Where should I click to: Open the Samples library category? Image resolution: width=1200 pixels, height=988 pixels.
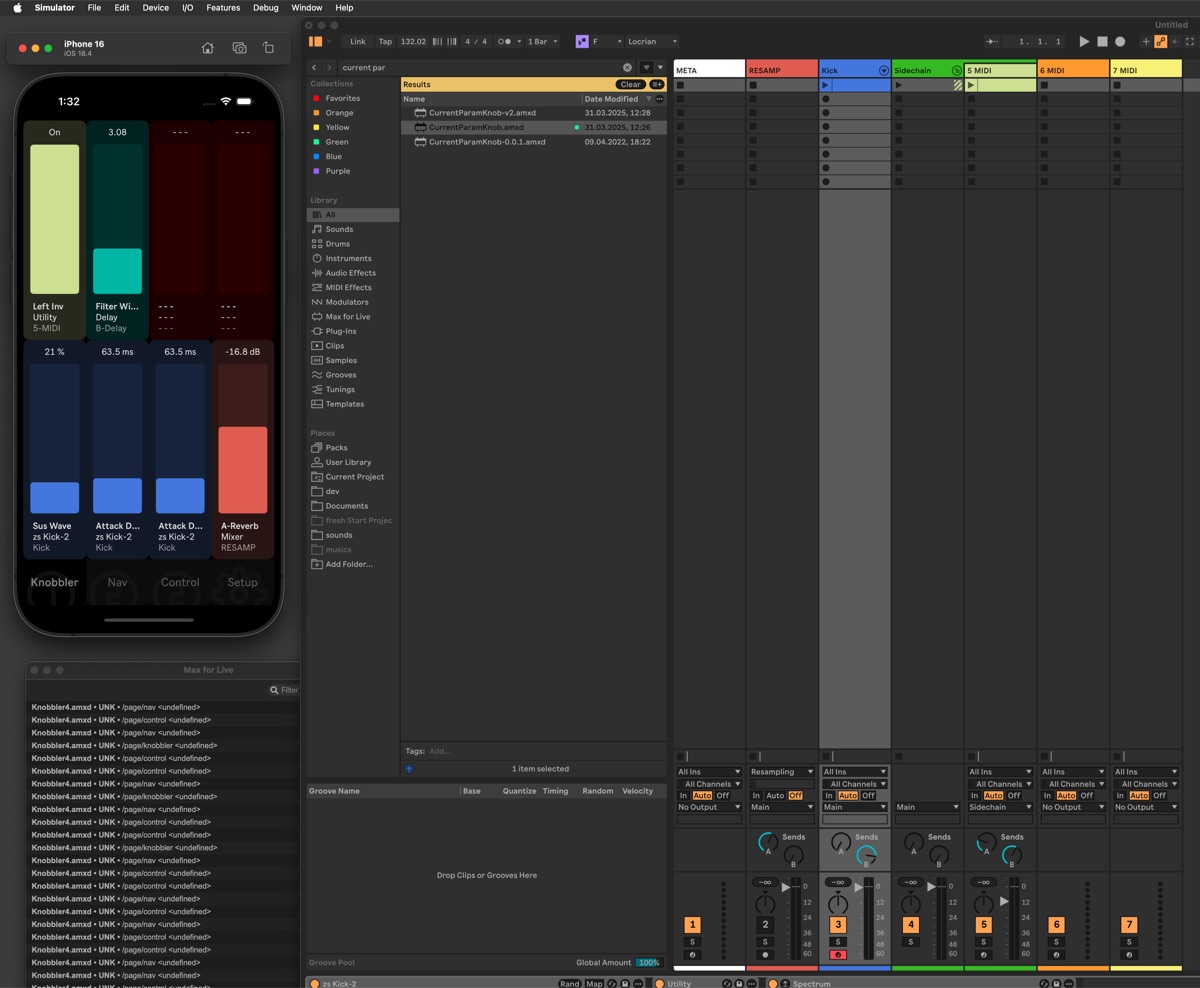coord(341,360)
